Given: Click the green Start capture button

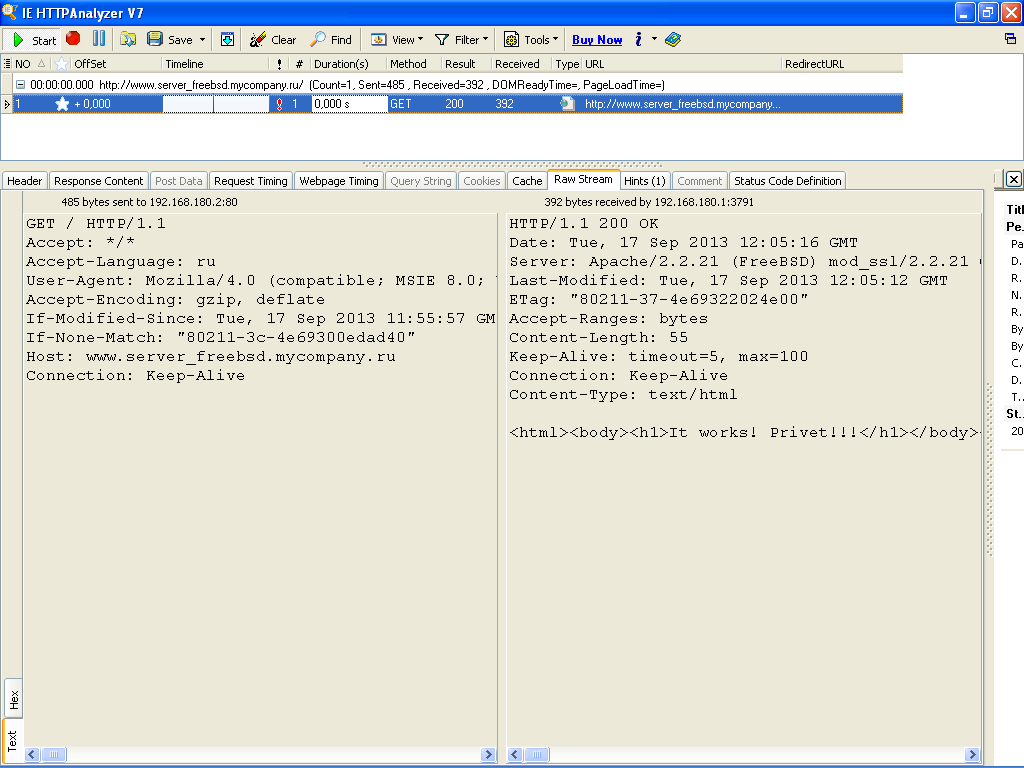Looking at the screenshot, I should [x=34, y=40].
